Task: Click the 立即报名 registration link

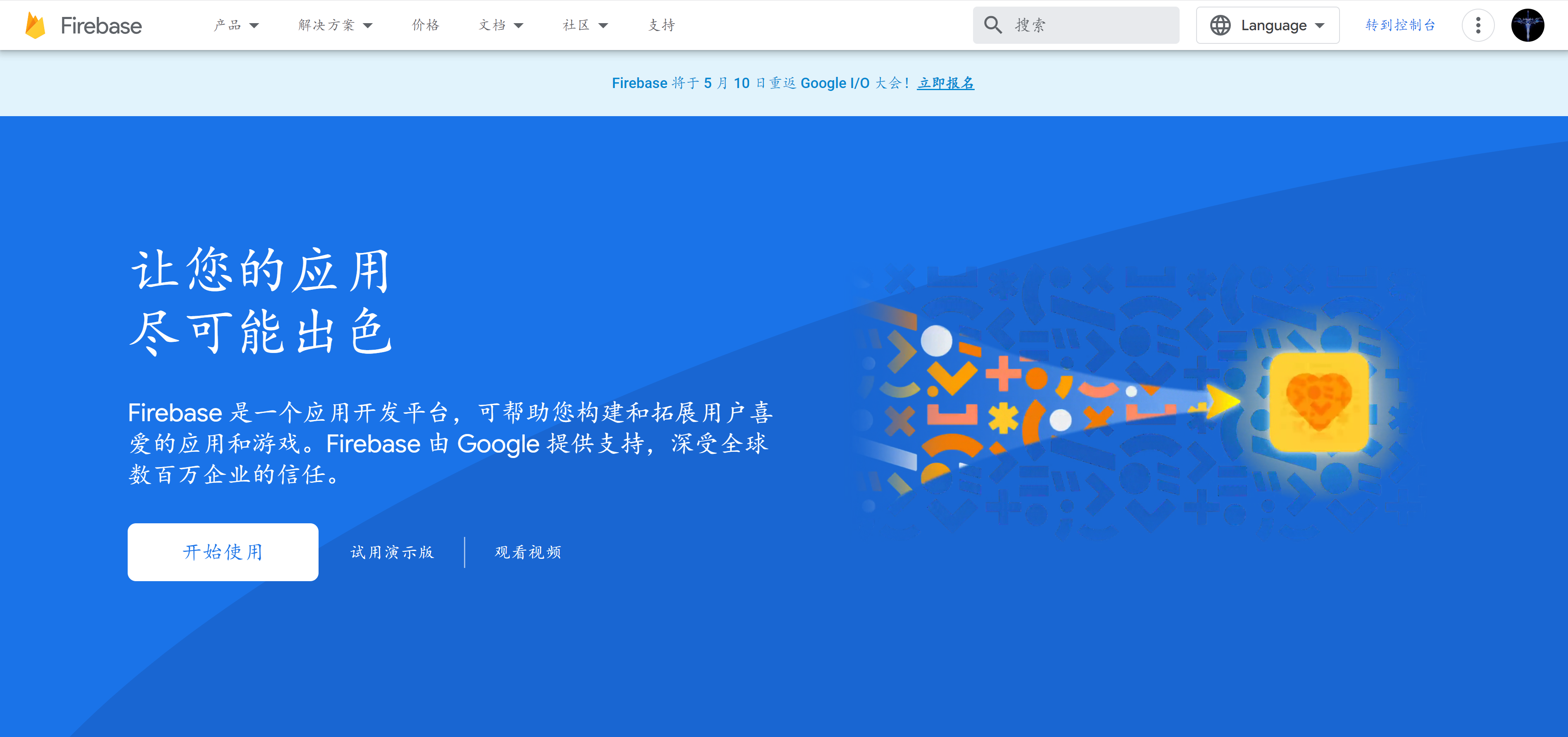Action: 945,83
